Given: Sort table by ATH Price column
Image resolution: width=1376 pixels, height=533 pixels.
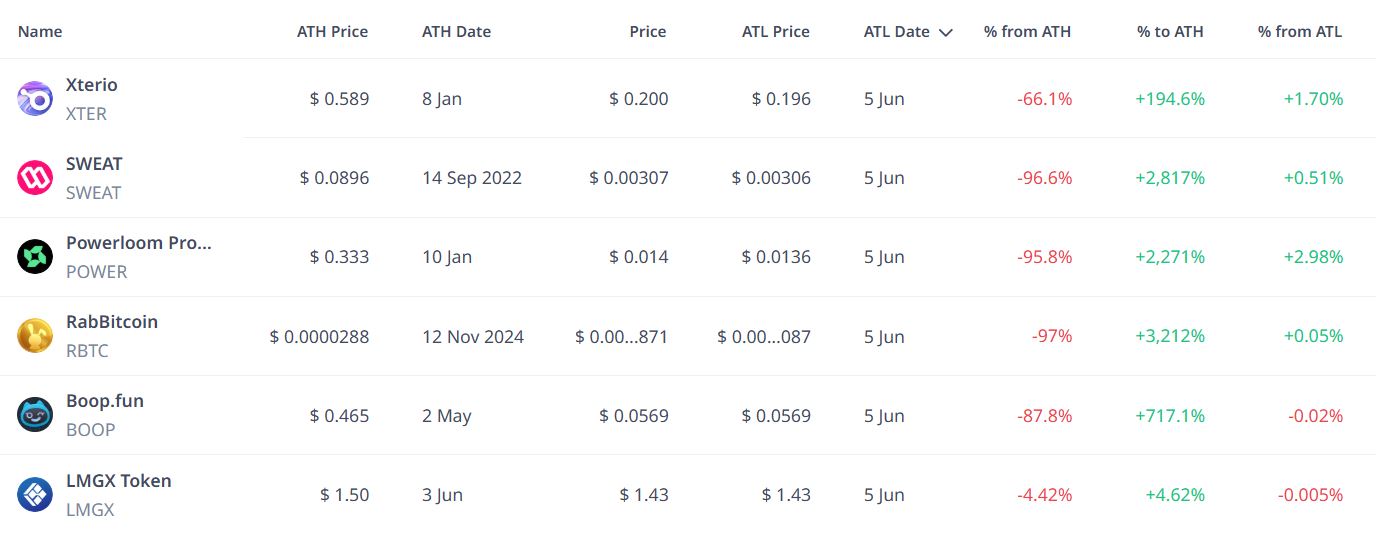Looking at the screenshot, I should [332, 32].
